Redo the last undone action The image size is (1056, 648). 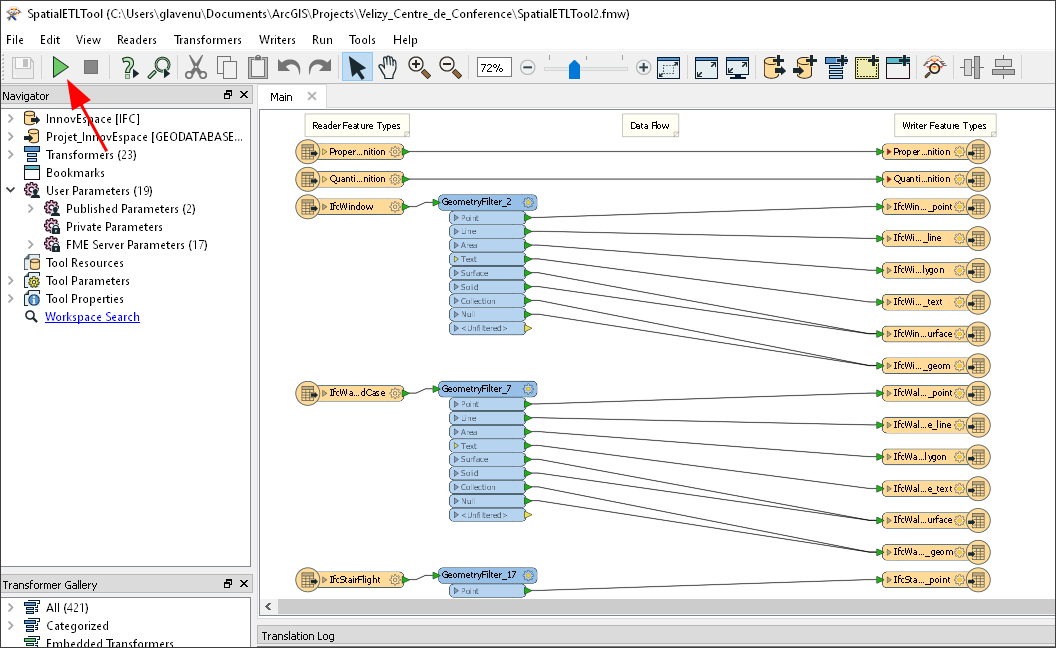[320, 67]
